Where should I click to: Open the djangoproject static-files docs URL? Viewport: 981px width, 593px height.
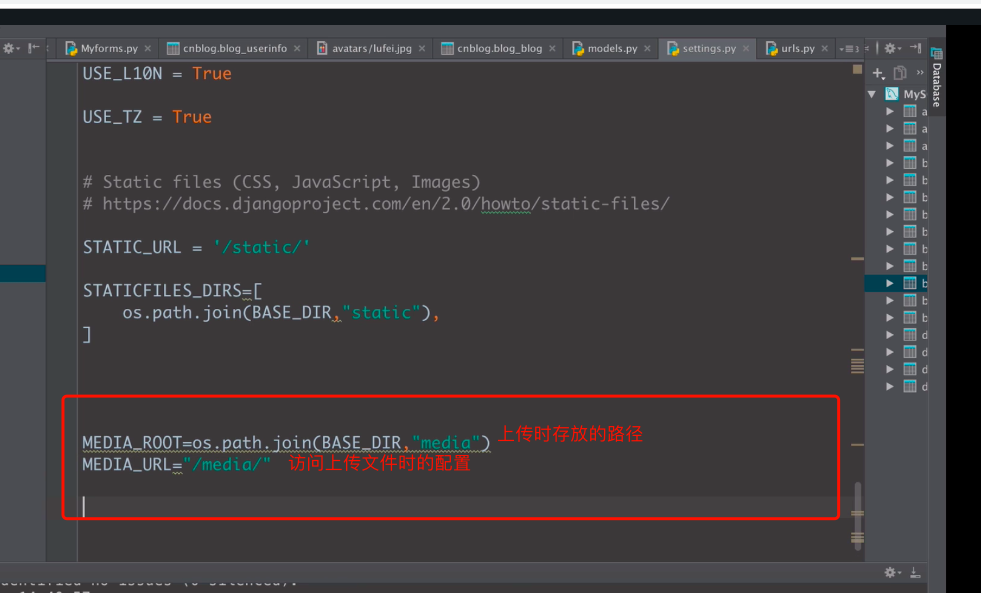(x=386, y=204)
